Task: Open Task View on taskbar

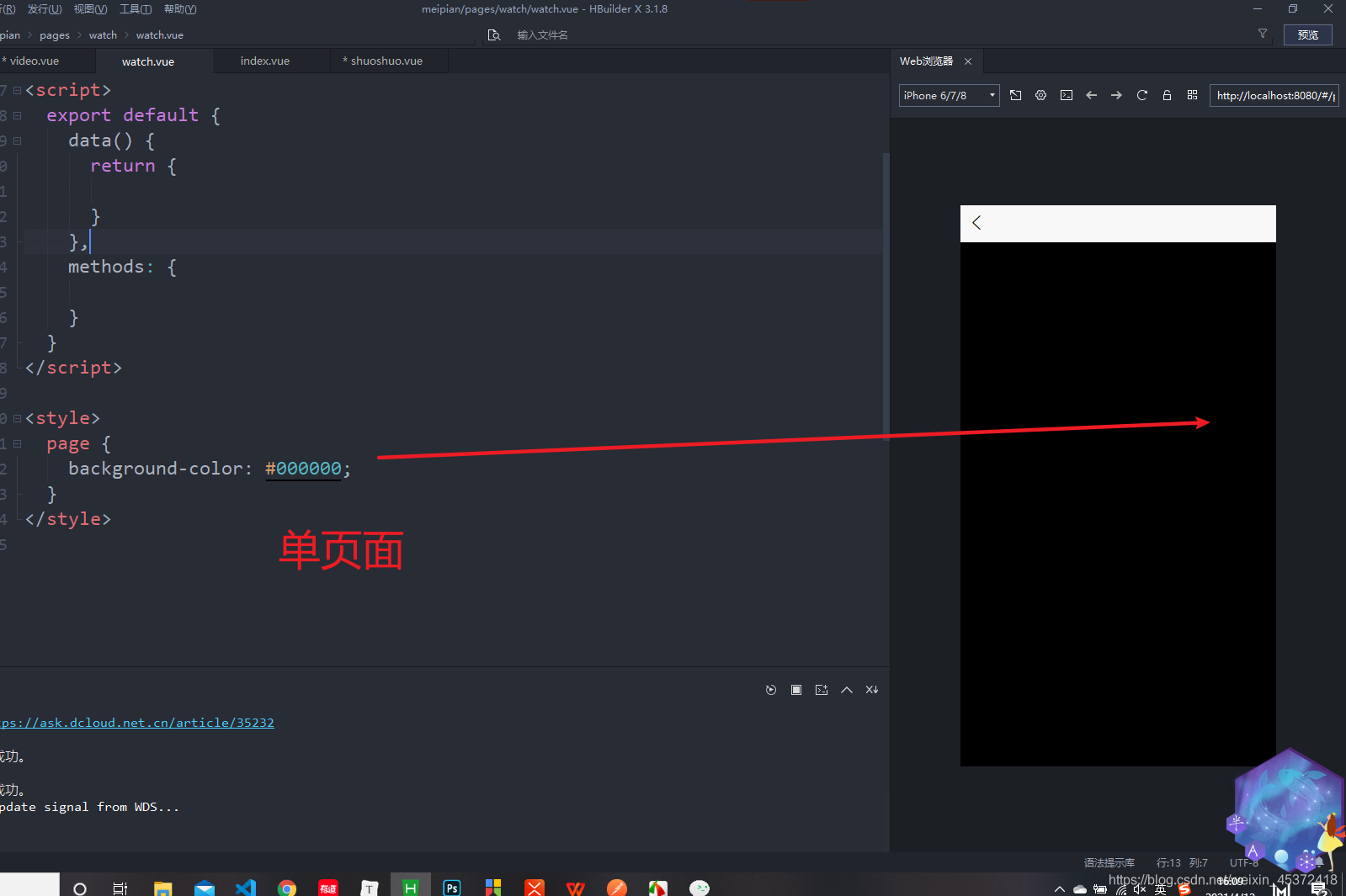Action: [120, 888]
